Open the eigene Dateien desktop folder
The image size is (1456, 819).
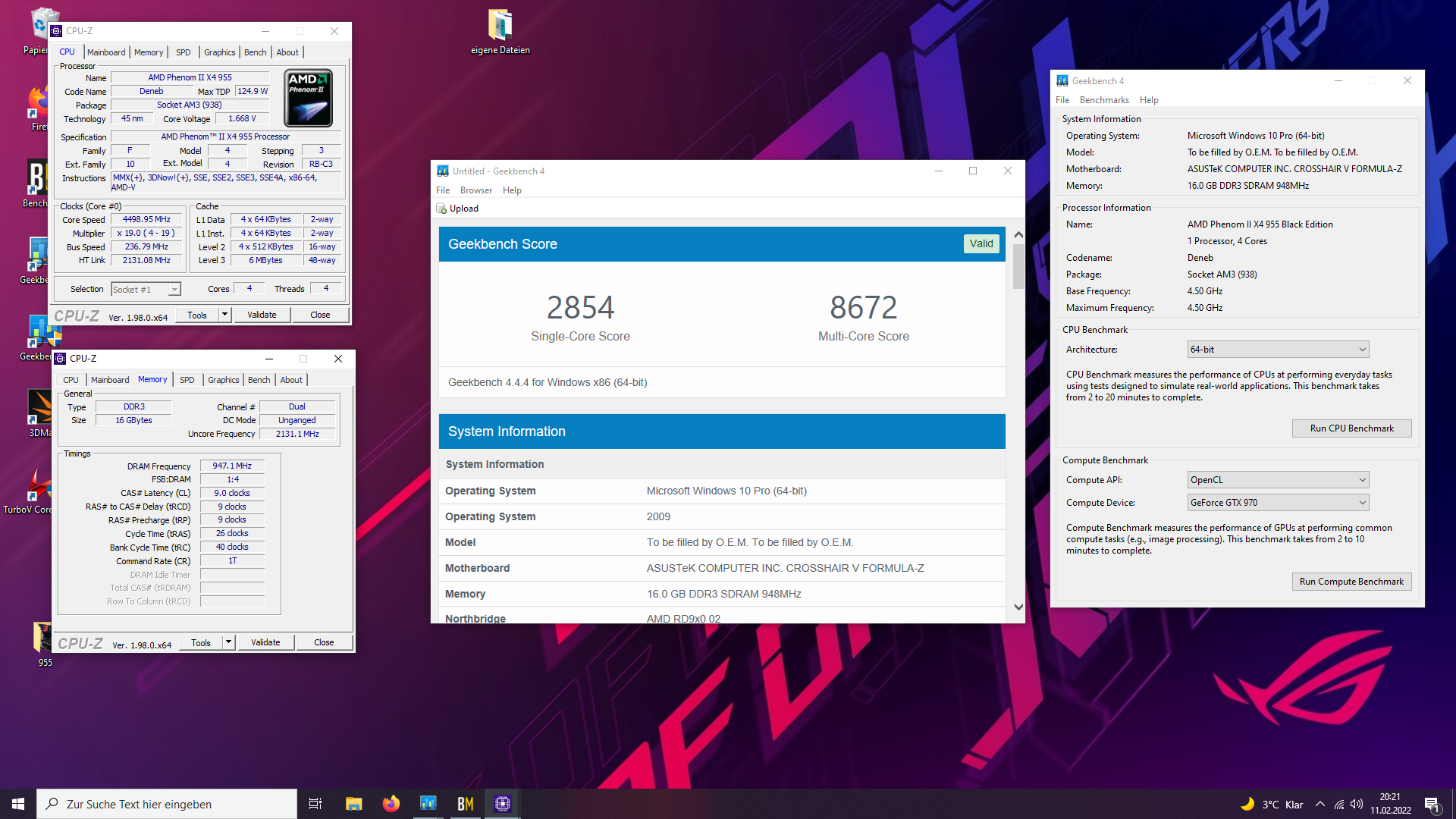pos(500,32)
